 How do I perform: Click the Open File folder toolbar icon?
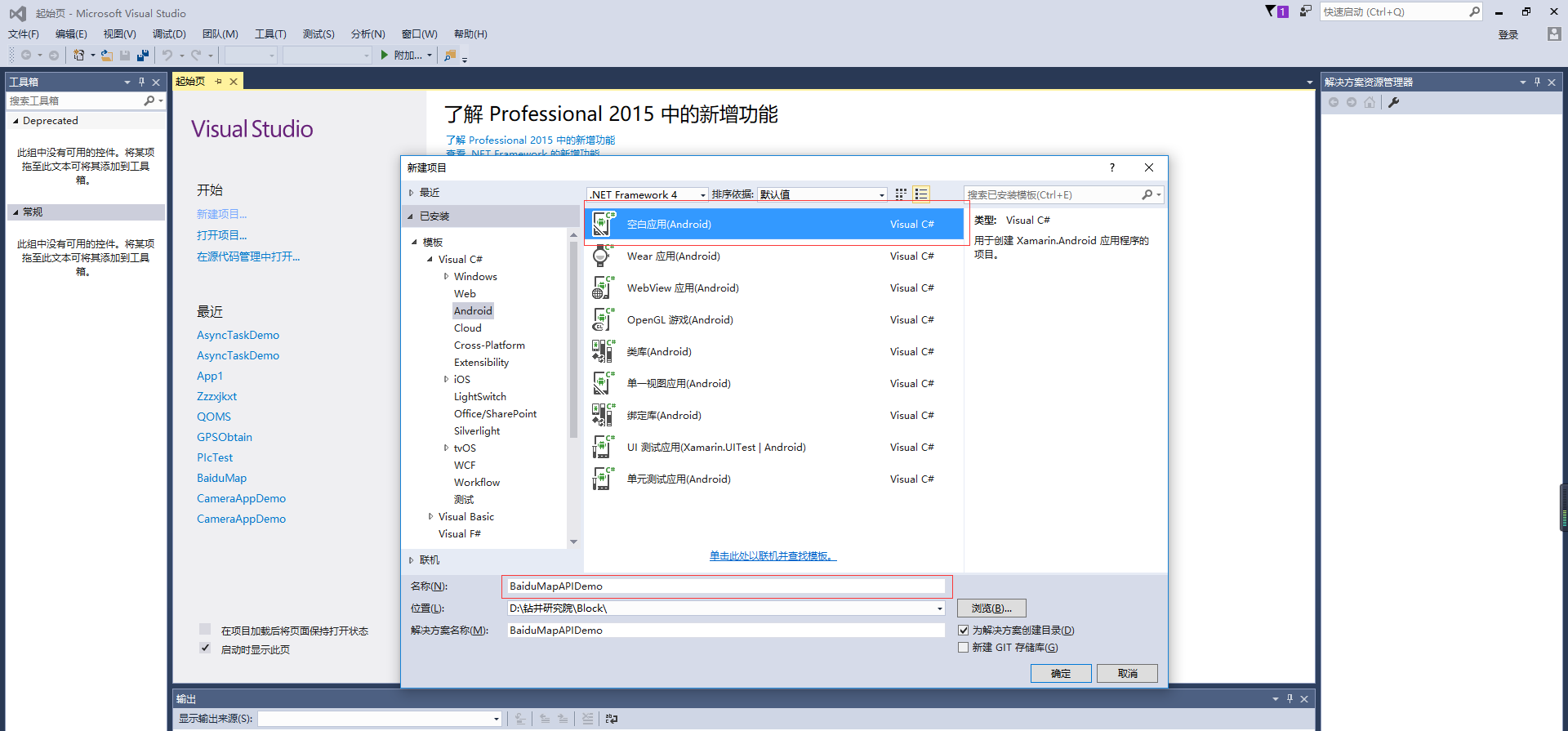coord(107,55)
